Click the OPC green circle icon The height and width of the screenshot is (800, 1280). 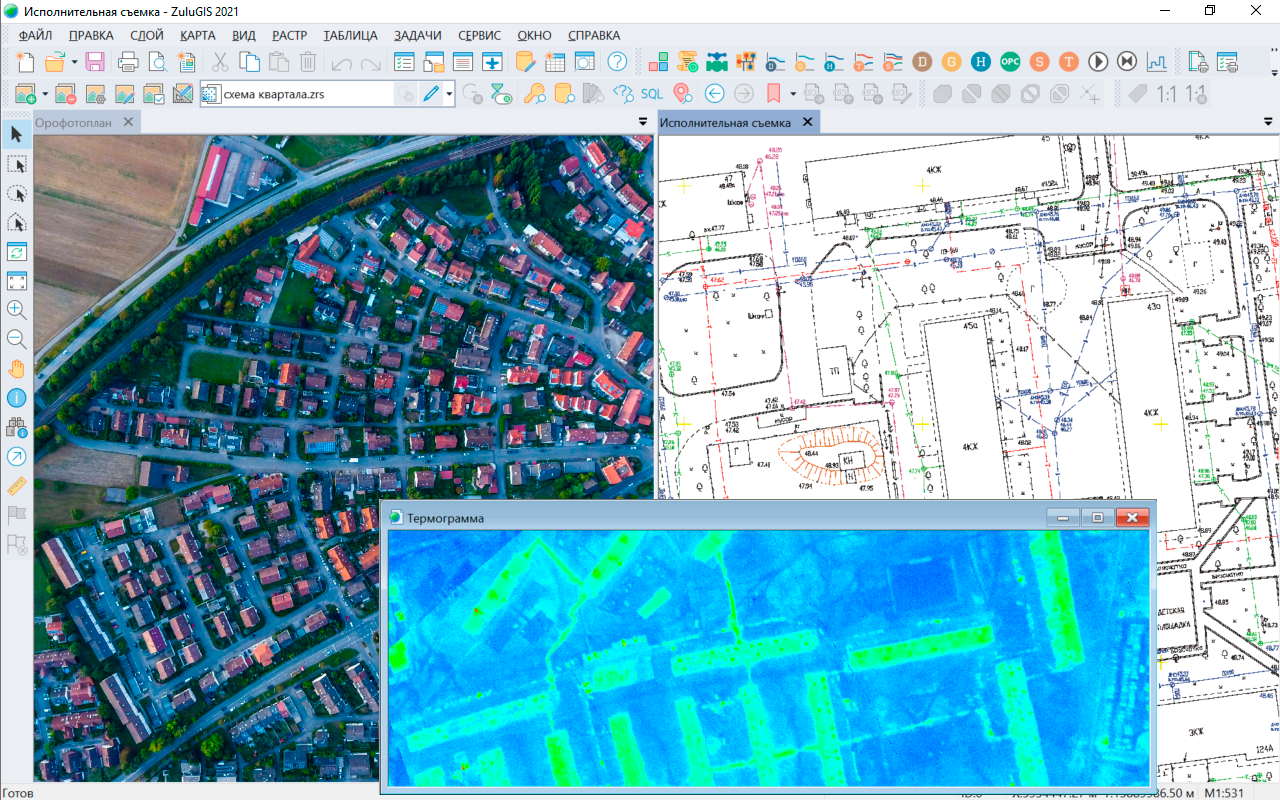click(x=1011, y=62)
